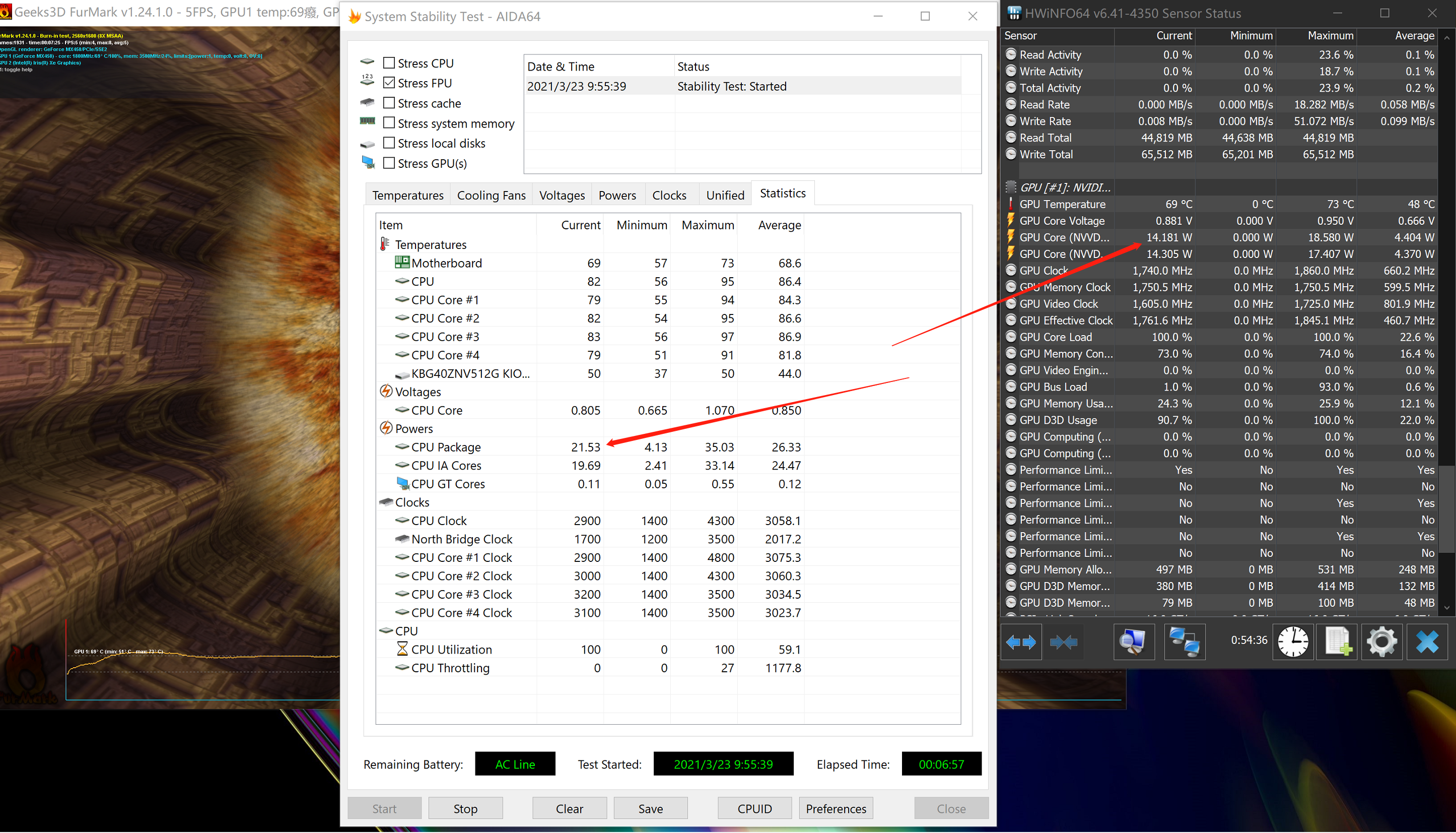The width and height of the screenshot is (1456, 833).
Task: Start logging with document plus icon
Action: click(1338, 642)
